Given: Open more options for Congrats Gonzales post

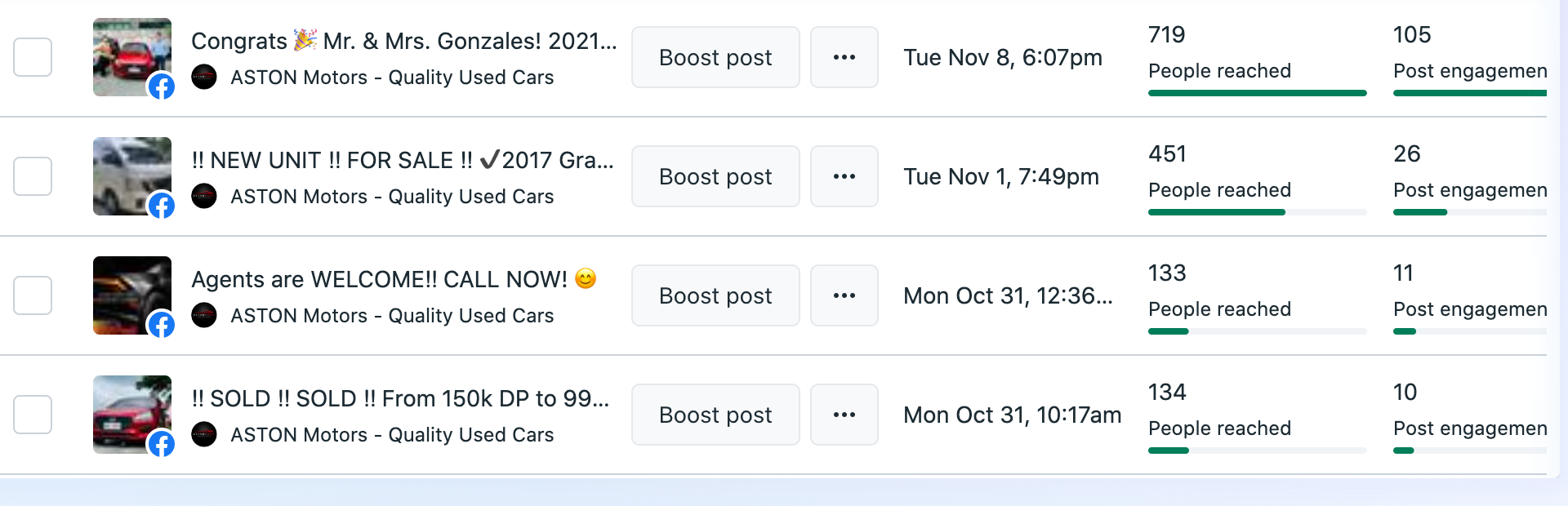Looking at the screenshot, I should click(844, 57).
